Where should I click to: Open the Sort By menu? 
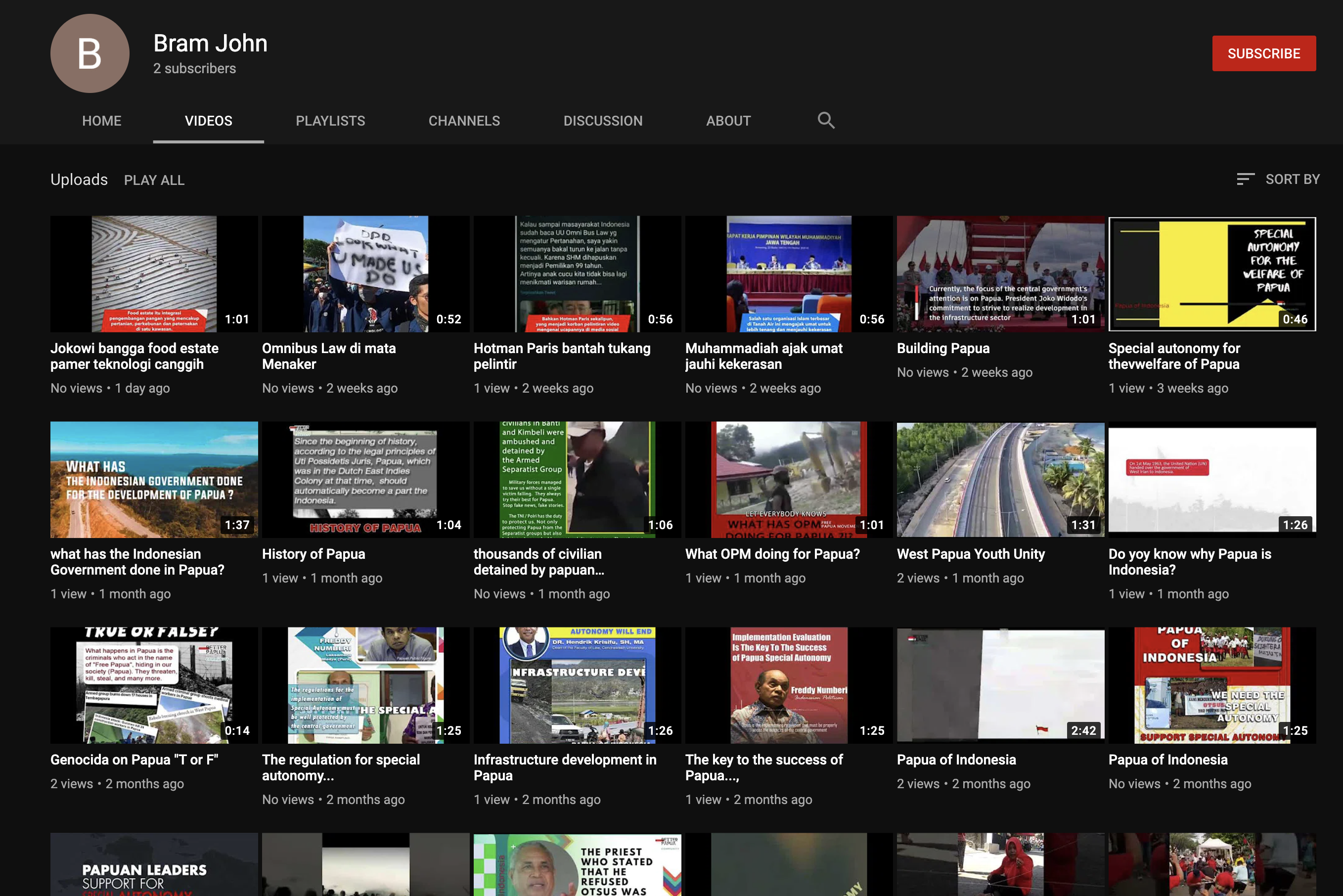[1278, 179]
